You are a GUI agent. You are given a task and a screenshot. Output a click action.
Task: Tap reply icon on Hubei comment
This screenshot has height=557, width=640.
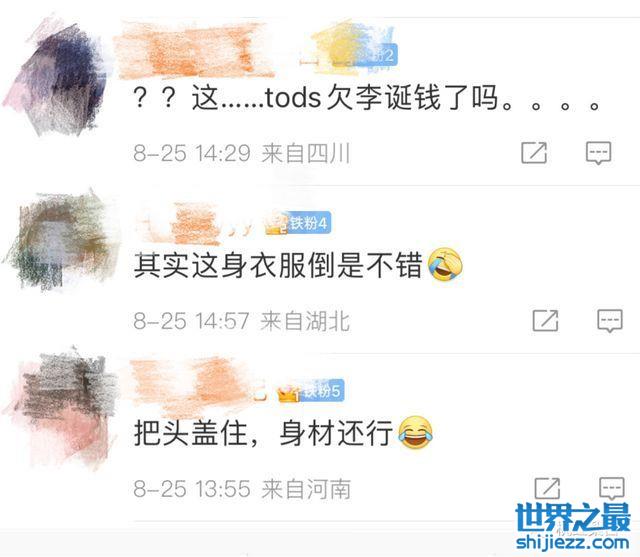610,321
